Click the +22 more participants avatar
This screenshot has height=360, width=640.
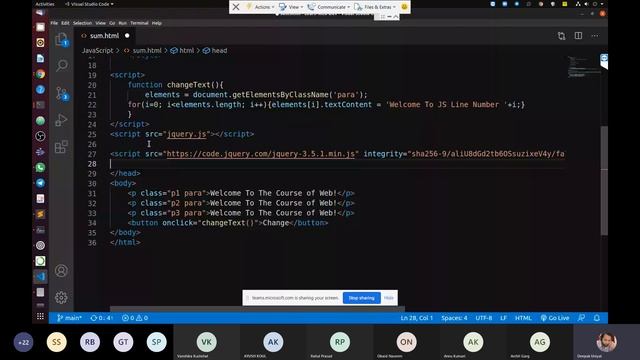(23, 342)
